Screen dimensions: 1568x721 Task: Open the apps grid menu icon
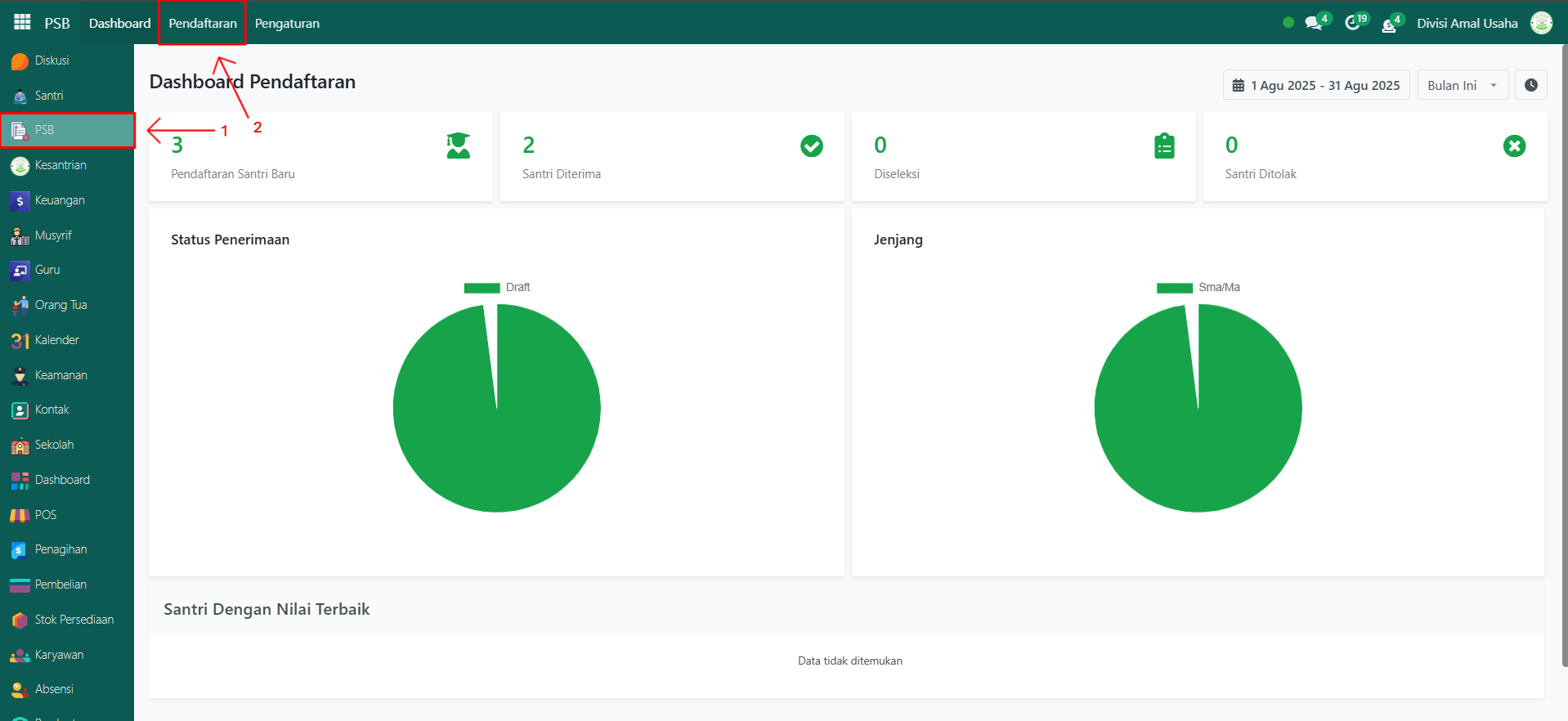[x=22, y=22]
